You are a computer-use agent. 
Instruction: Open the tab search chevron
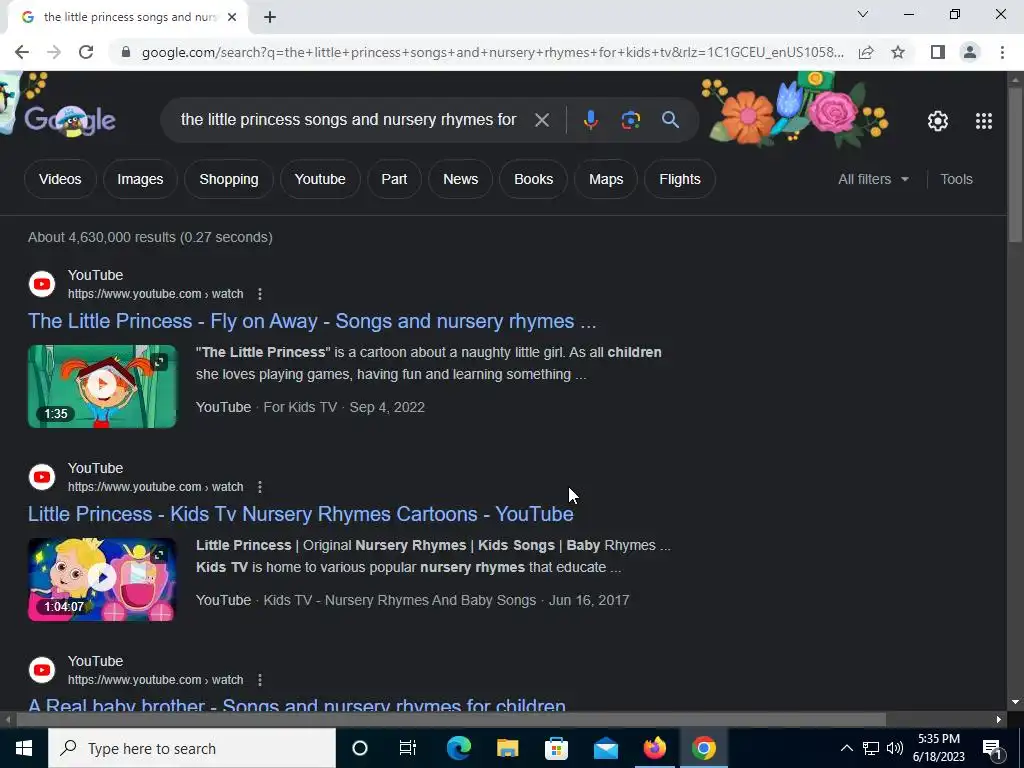click(x=863, y=14)
